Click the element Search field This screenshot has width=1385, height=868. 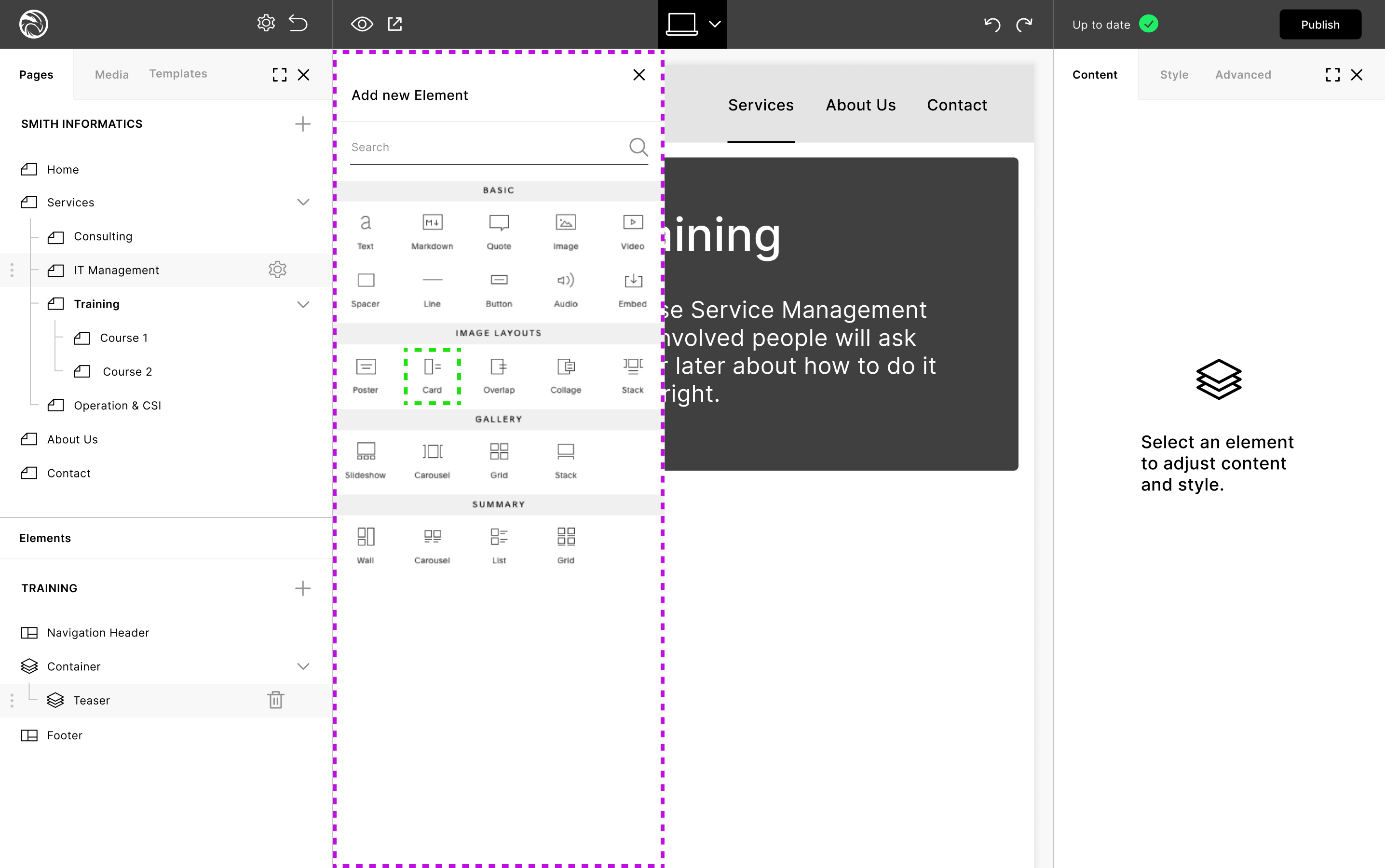tap(488, 148)
